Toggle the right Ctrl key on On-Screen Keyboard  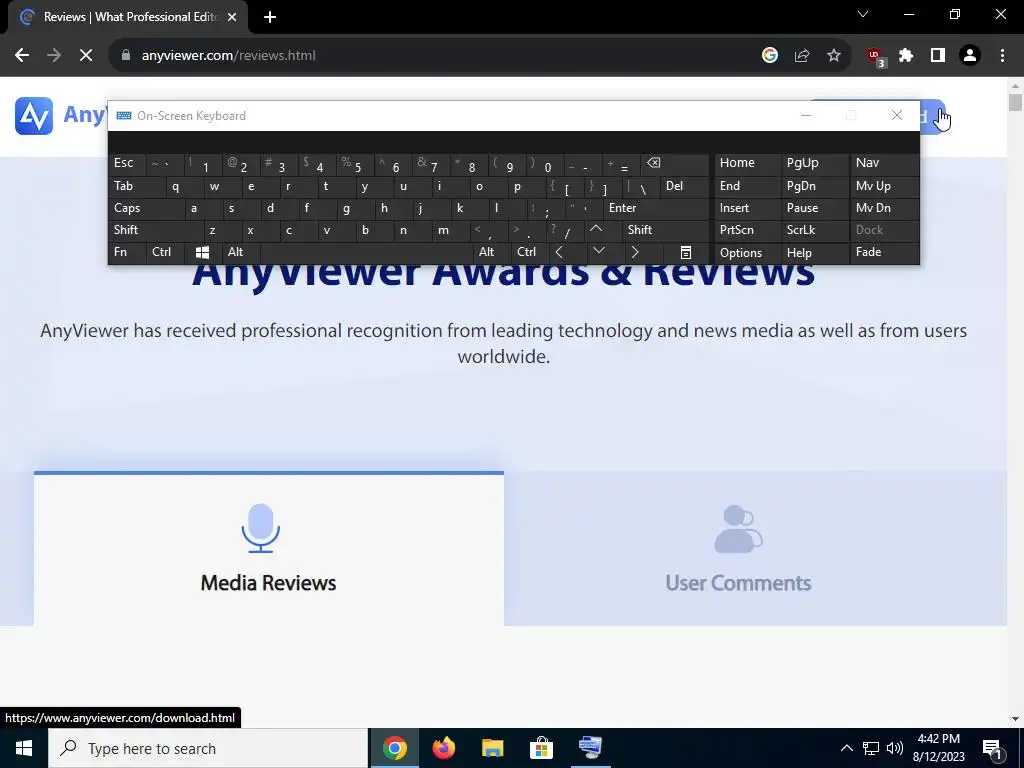click(530, 252)
